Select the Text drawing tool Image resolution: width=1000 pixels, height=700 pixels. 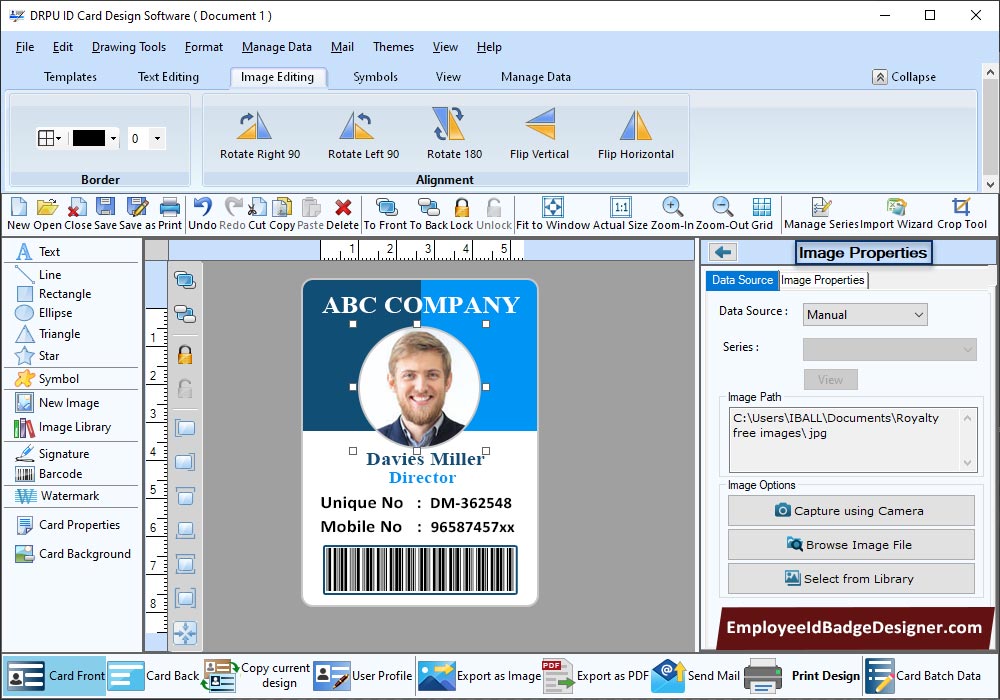(38, 251)
